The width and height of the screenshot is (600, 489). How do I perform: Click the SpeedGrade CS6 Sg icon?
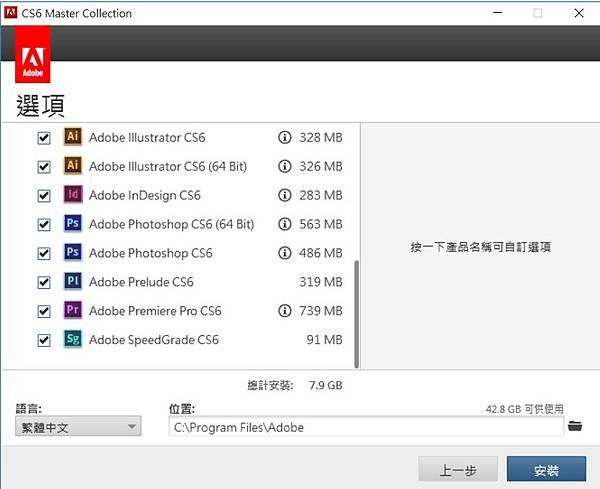73,339
